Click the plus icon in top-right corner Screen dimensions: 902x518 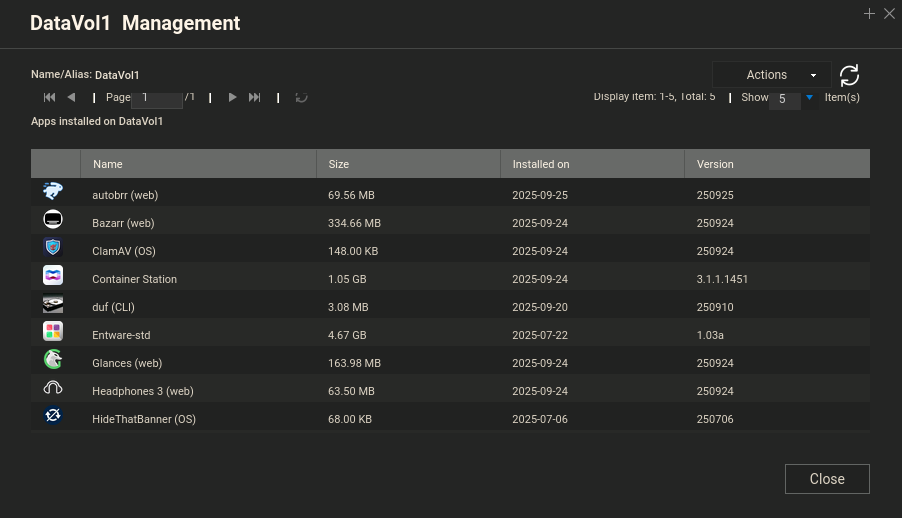click(x=869, y=13)
